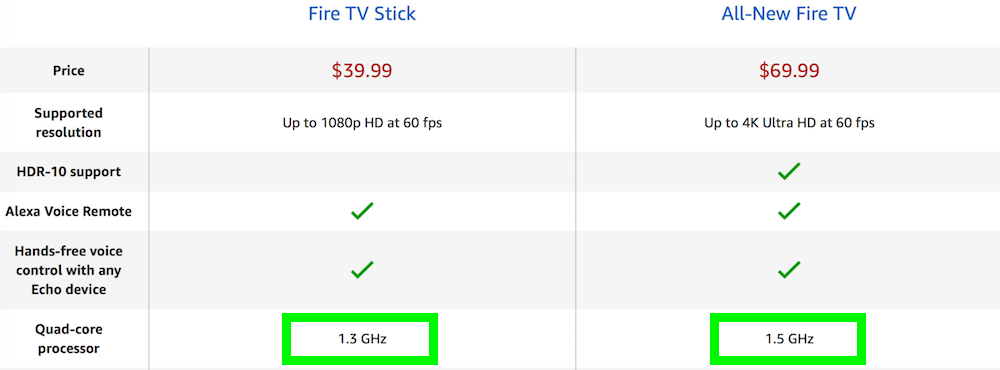Open the Fire TV Stick product link
Screen dimensions: 1000x370
362,13
